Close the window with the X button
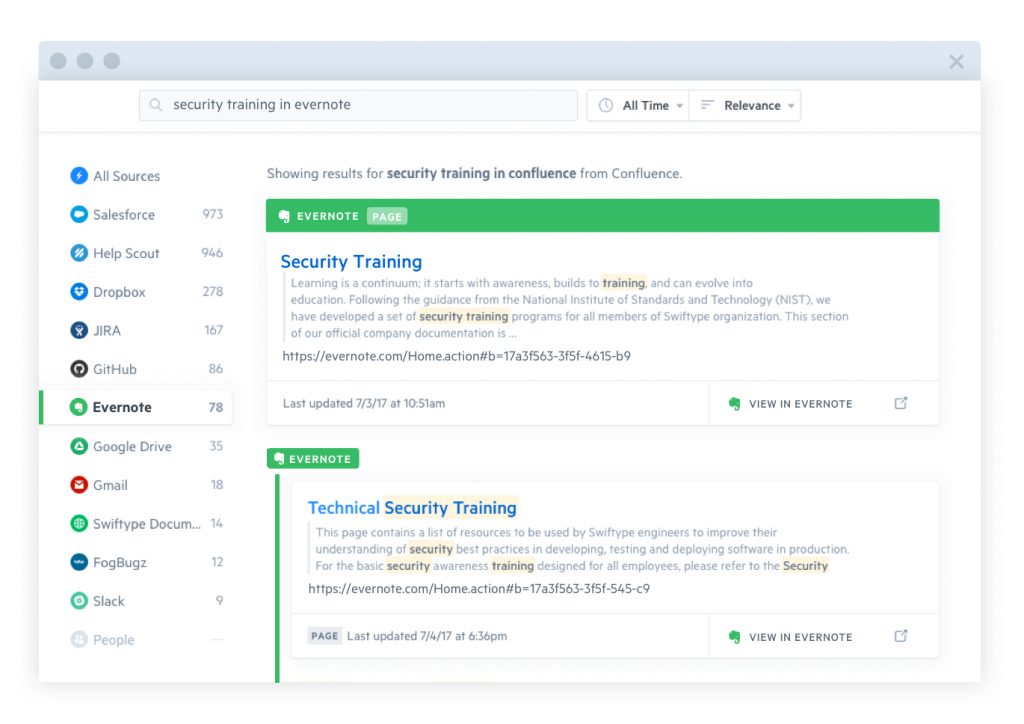This screenshot has height=724, width=1024. coord(956,61)
